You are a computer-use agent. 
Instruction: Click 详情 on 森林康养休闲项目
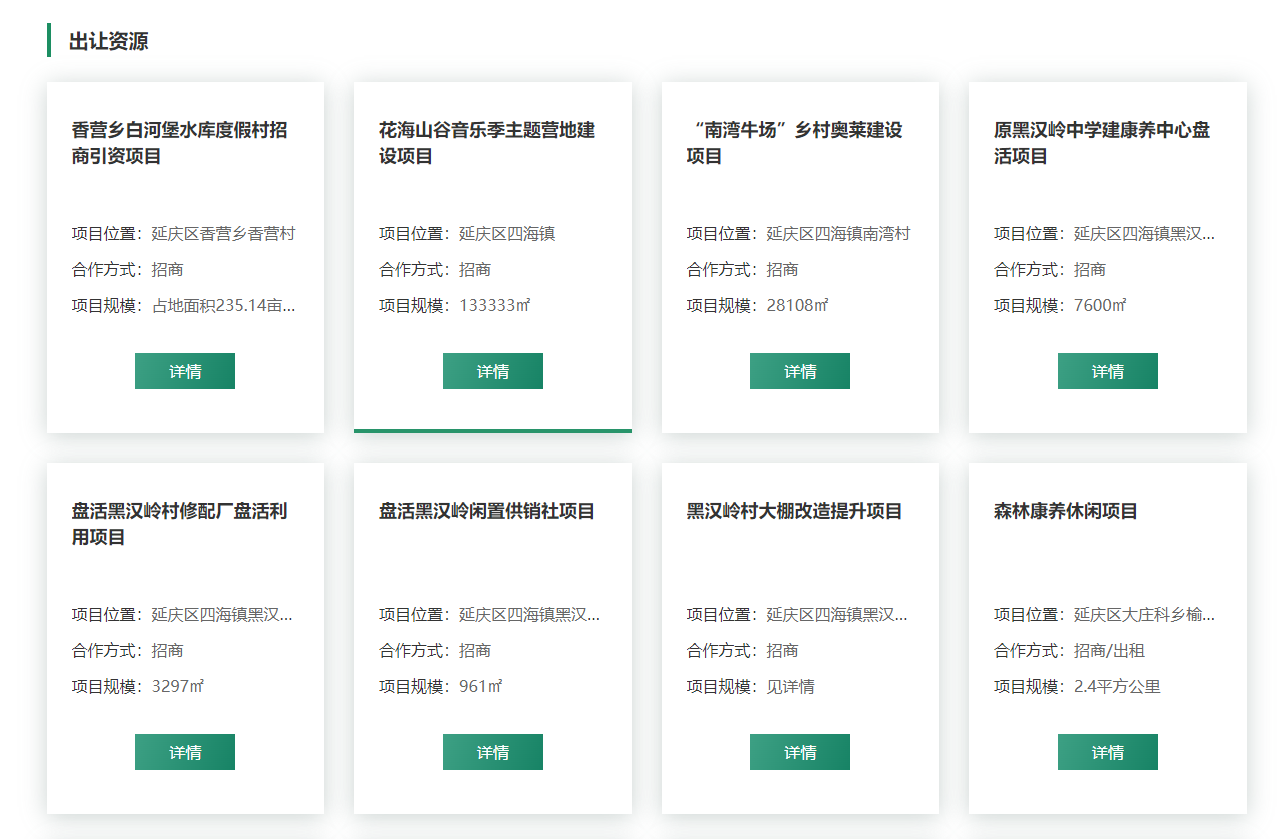(x=1107, y=752)
